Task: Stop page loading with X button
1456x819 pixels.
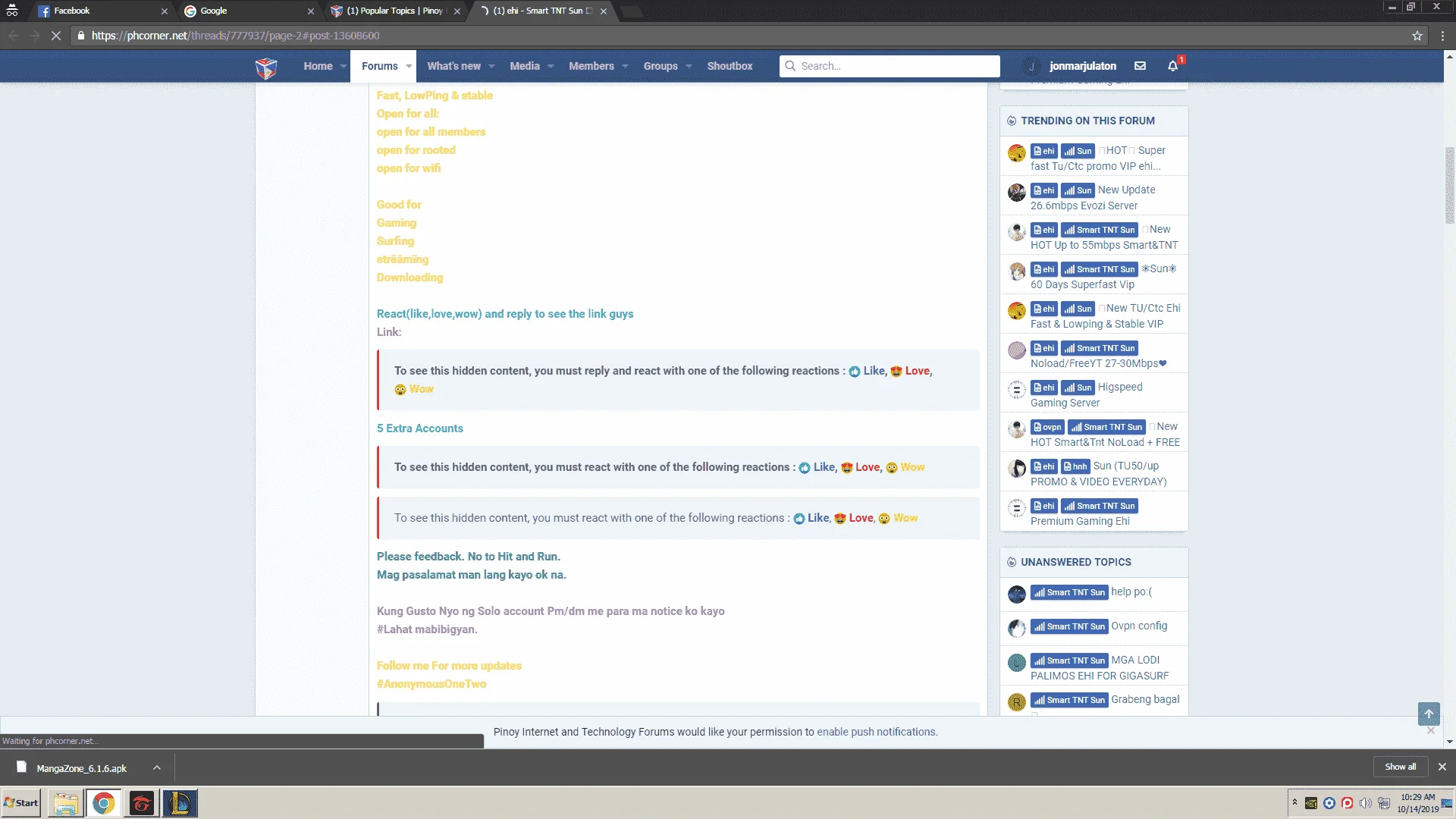Action: point(56,36)
